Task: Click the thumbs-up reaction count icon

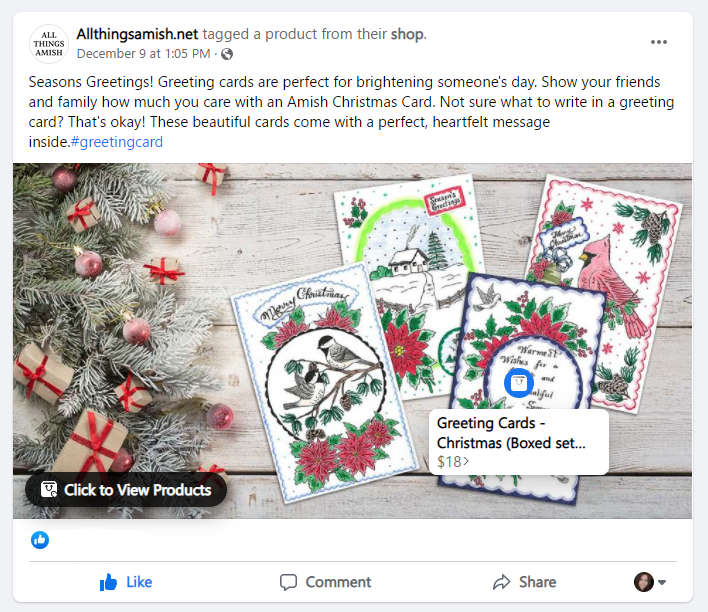Action: point(40,540)
